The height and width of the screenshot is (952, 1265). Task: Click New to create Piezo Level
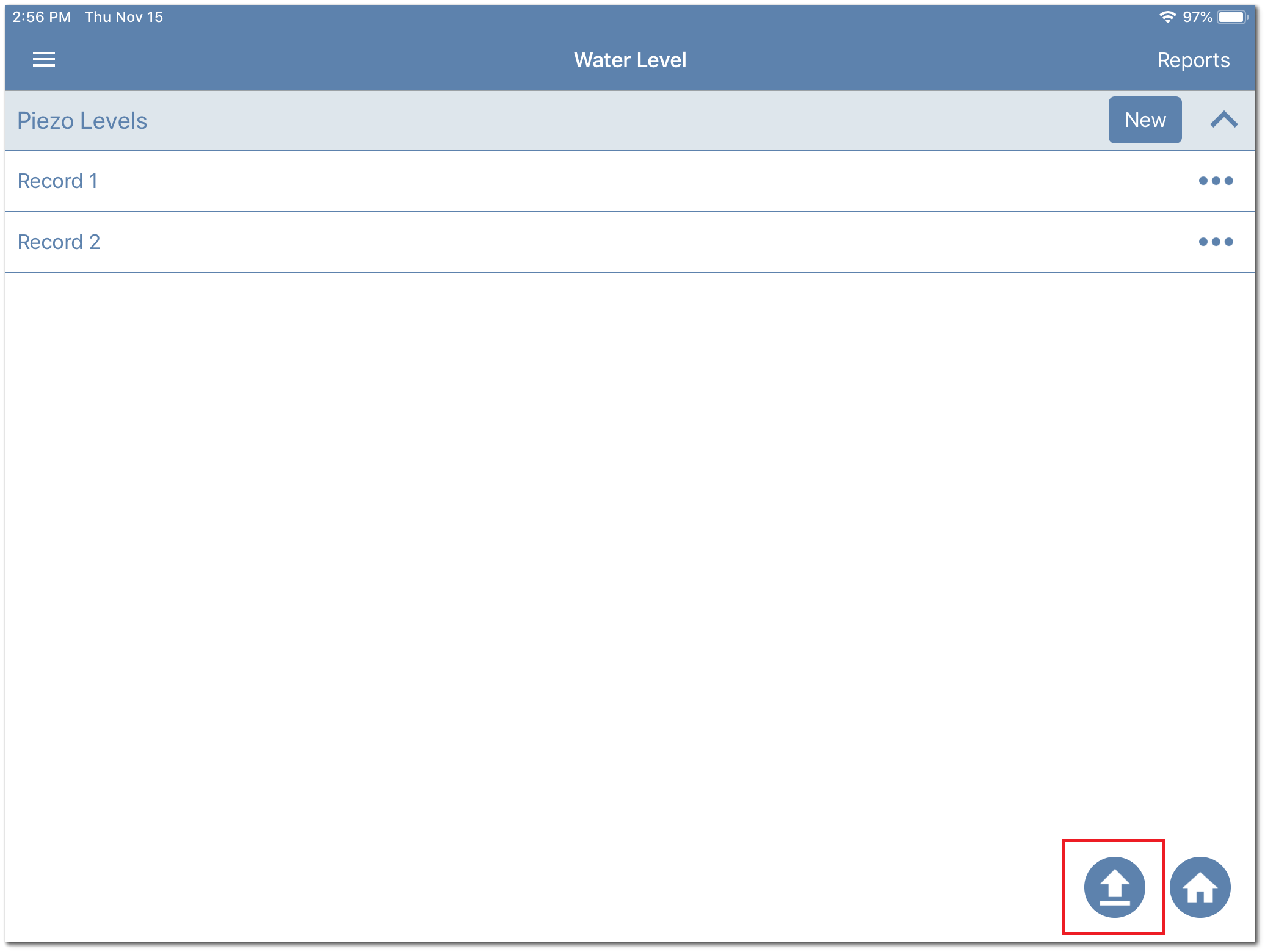[1145, 120]
